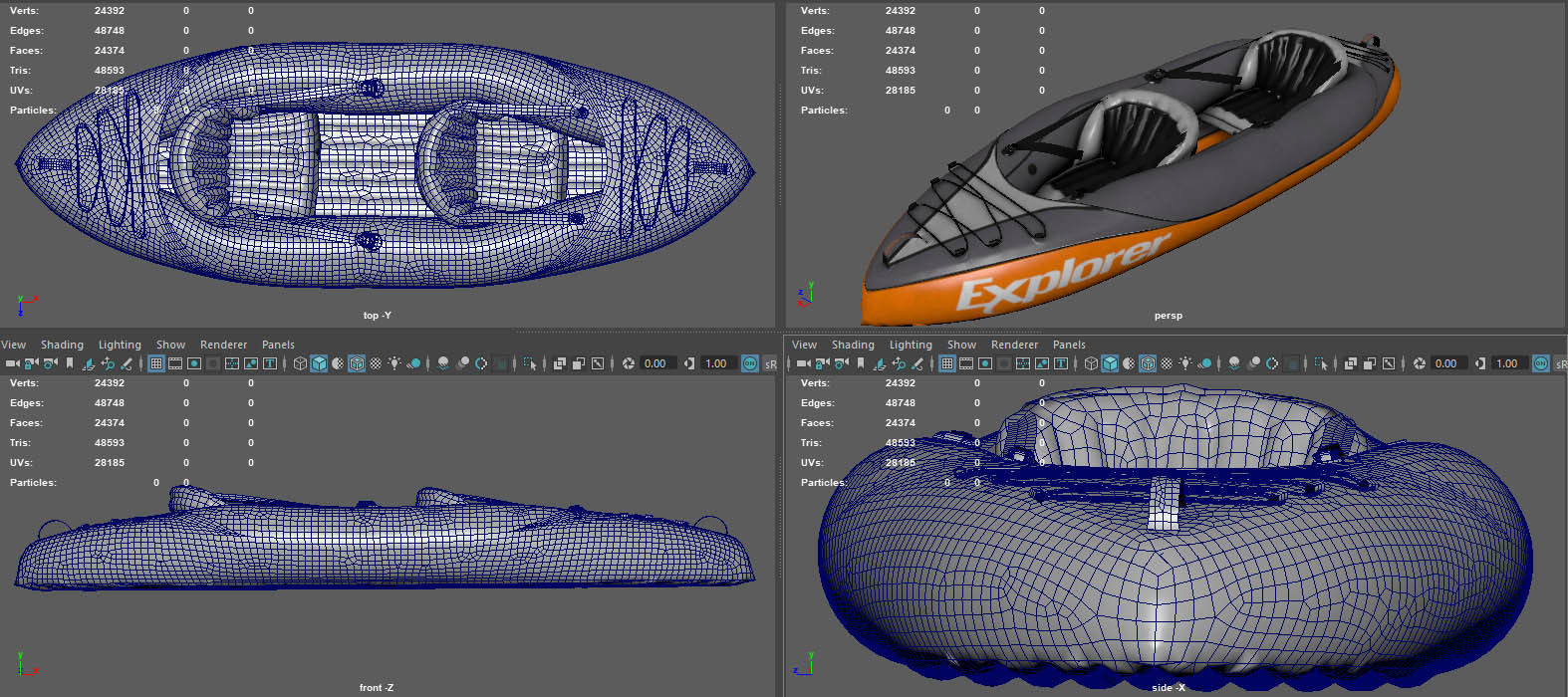Click Gamma reset icon in front -Z panel

(x=688, y=363)
